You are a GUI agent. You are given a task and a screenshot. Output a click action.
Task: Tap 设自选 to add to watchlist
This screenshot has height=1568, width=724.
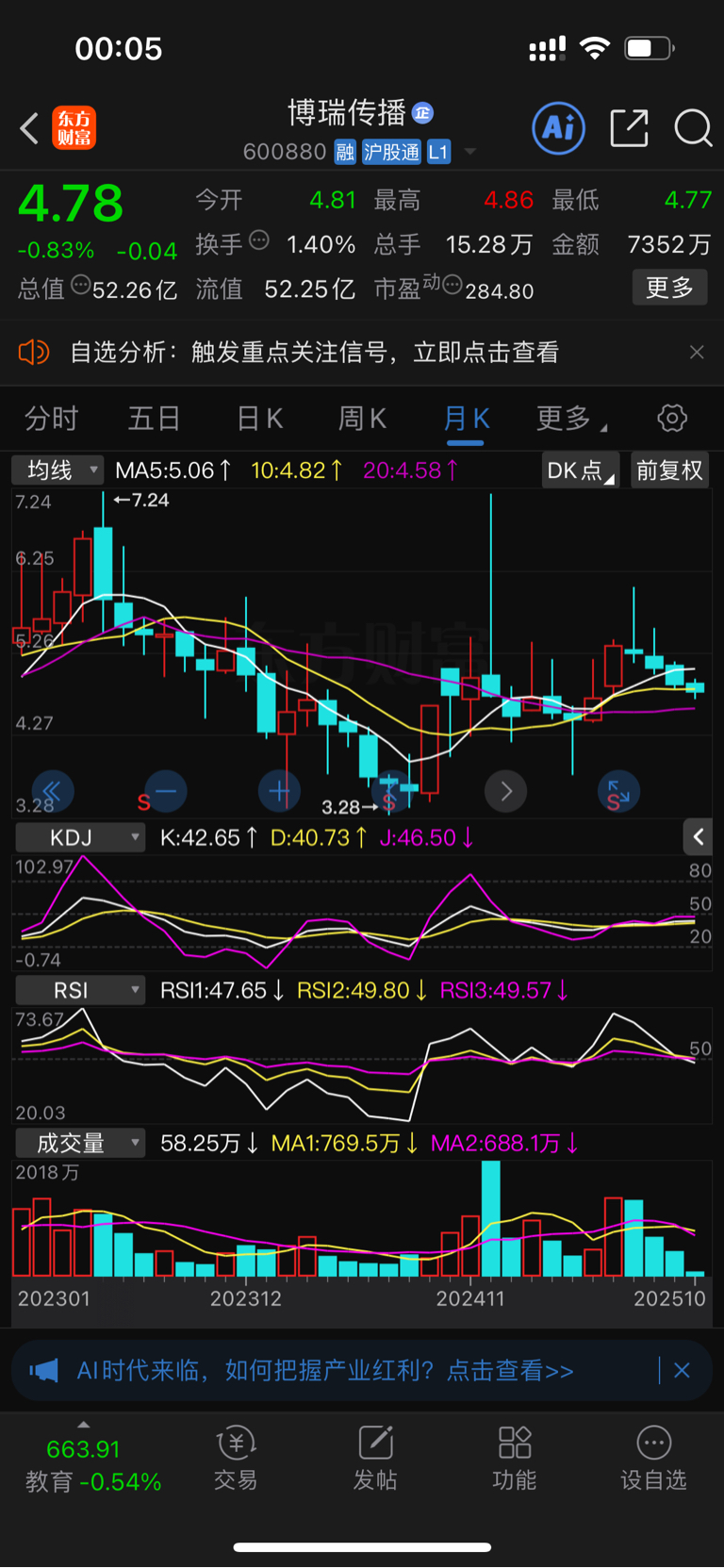point(653,1458)
